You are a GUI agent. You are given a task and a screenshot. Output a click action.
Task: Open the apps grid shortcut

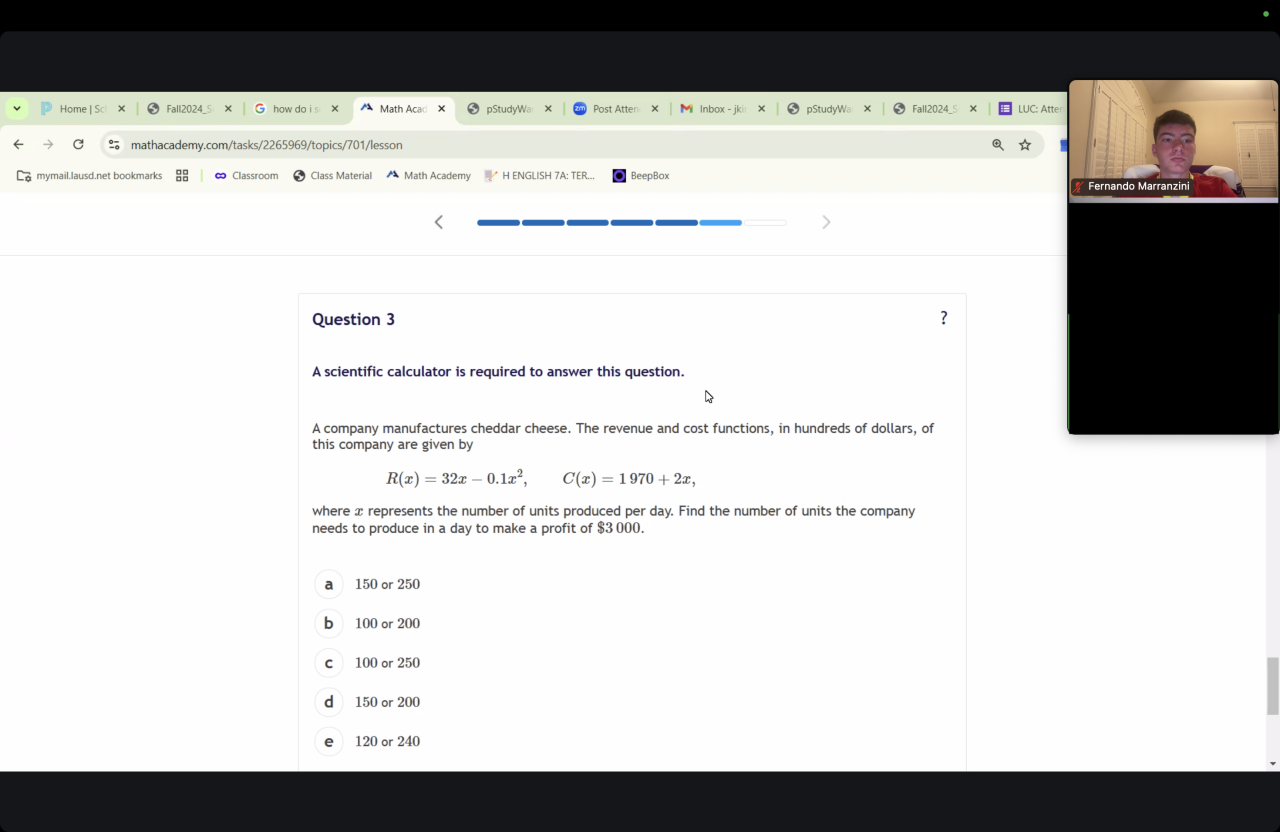tap(182, 176)
